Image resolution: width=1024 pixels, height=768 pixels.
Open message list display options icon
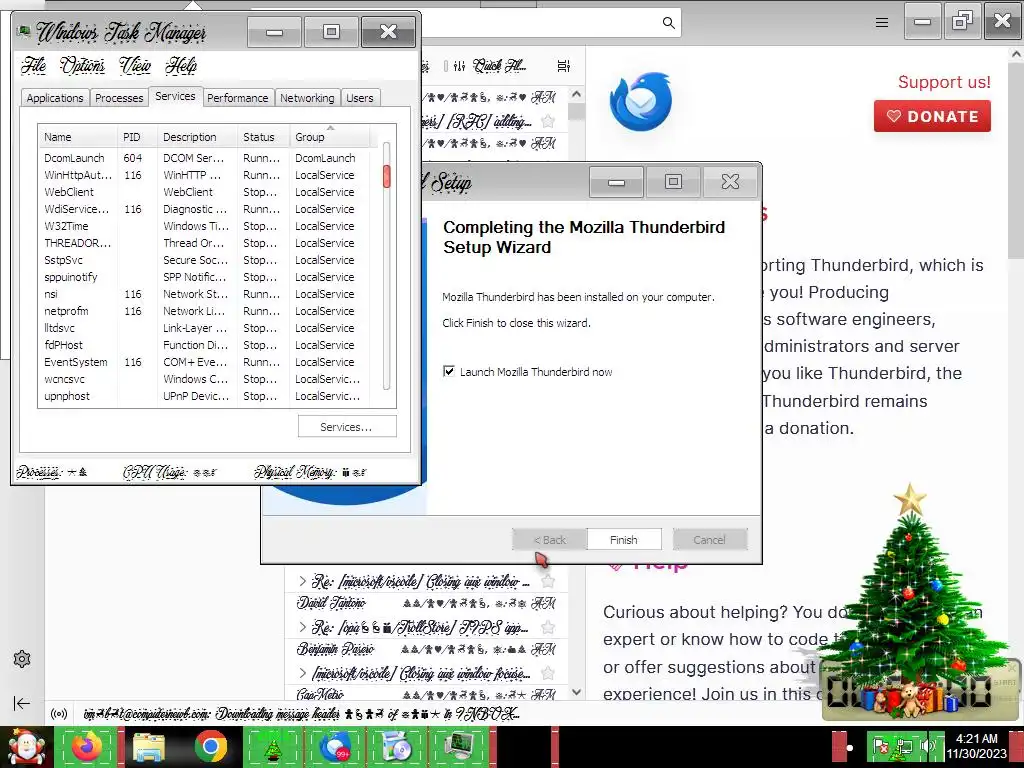pos(564,65)
